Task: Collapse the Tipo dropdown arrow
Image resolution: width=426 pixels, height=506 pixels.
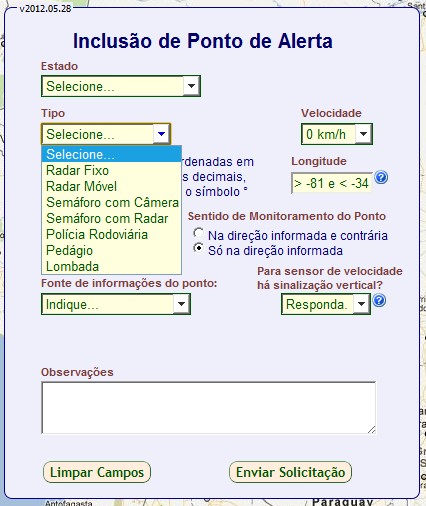Action: 161,134
